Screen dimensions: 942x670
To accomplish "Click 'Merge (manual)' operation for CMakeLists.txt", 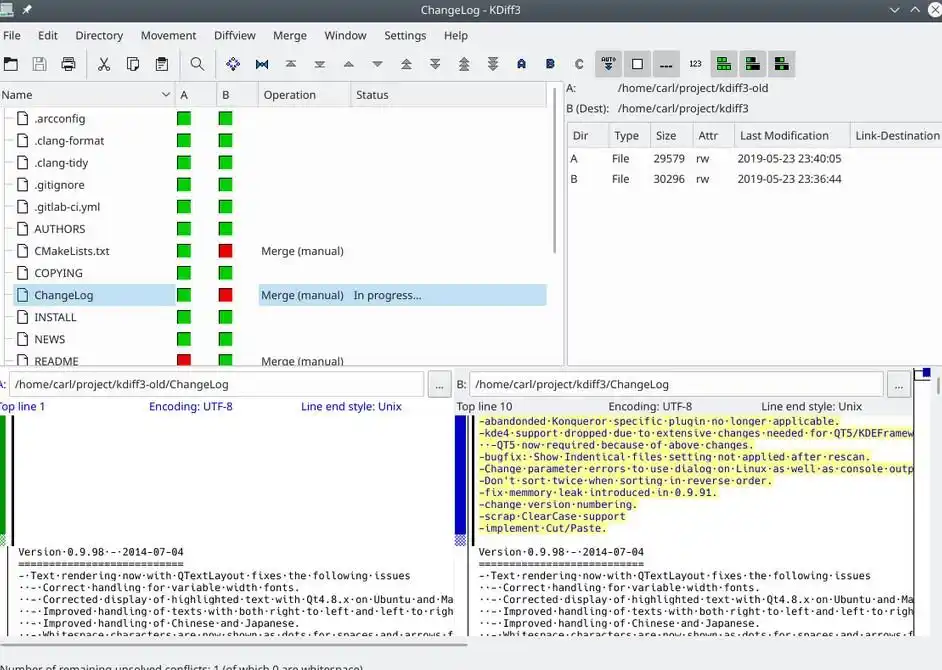I will click(302, 251).
